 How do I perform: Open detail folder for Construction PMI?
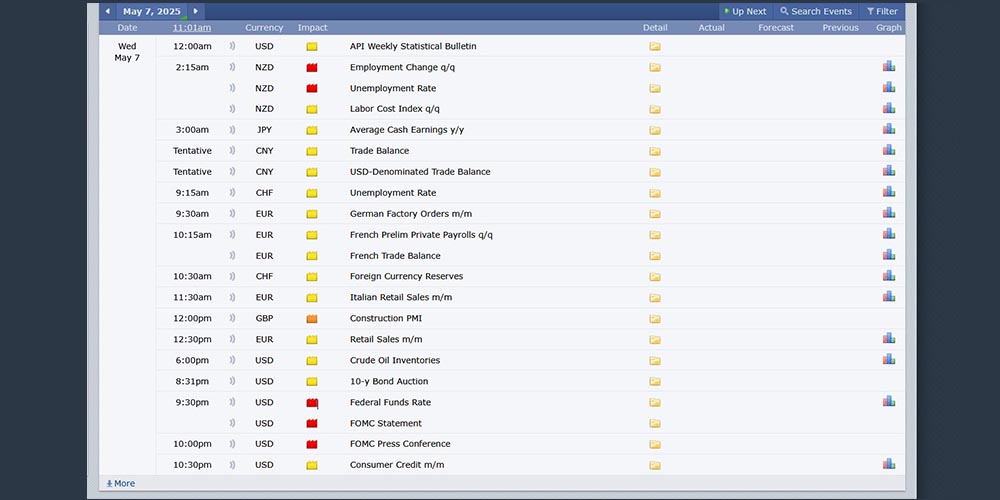point(655,319)
